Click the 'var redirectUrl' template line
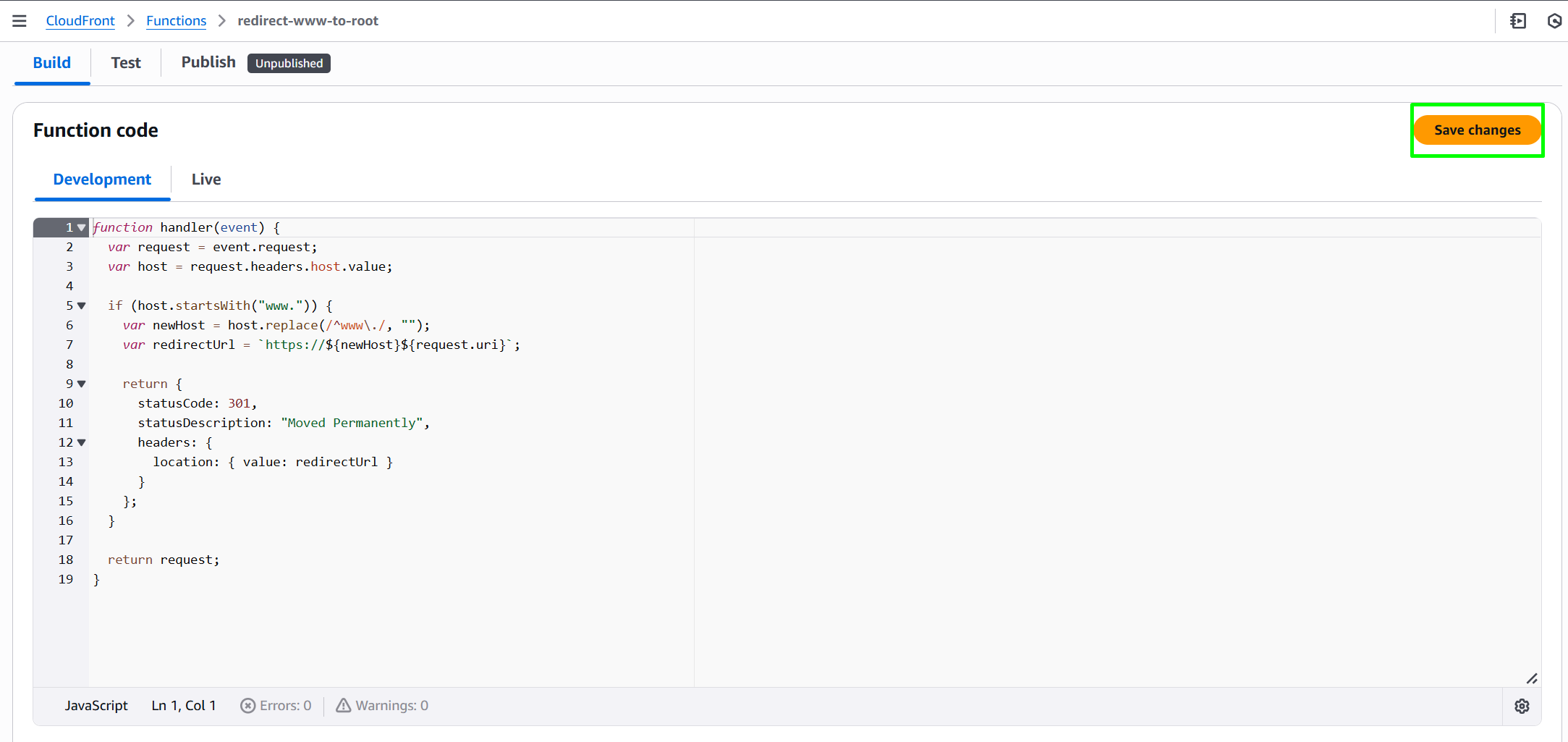This screenshot has width=1568, height=742. coord(321,345)
